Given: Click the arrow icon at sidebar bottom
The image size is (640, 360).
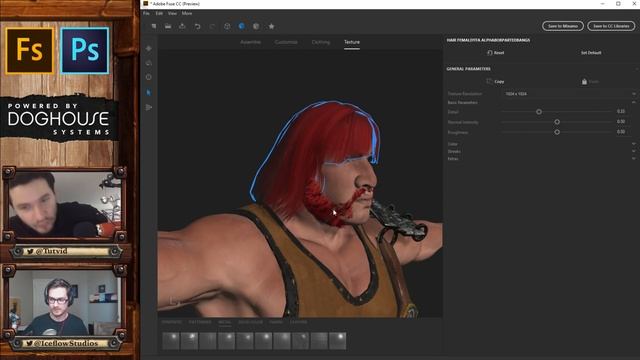Looking at the screenshot, I should pyautogui.click(x=149, y=107).
